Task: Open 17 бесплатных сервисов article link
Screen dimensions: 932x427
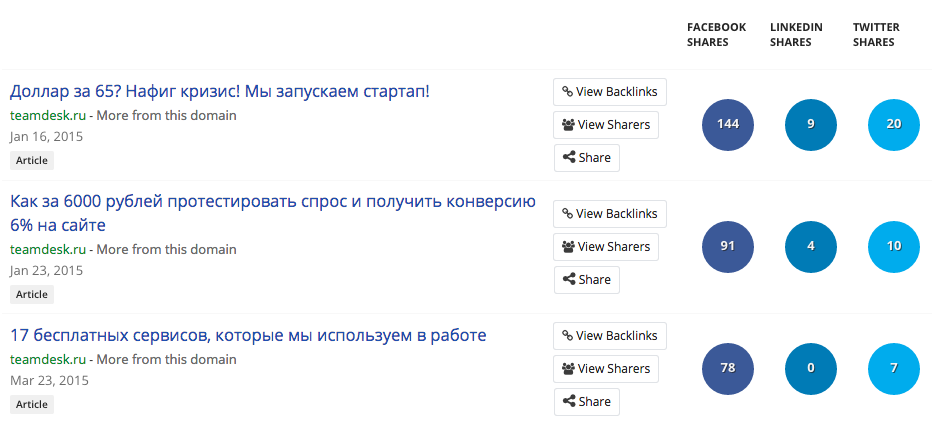Action: click(x=248, y=335)
